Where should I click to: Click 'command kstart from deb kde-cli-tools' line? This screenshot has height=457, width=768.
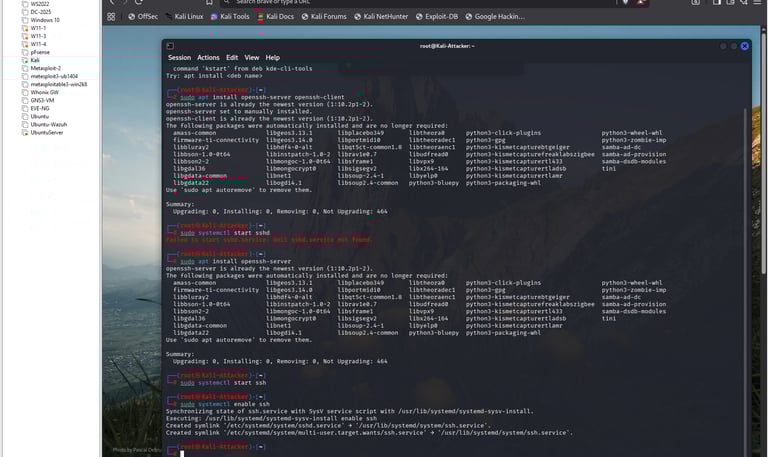pyautogui.click(x=242, y=69)
